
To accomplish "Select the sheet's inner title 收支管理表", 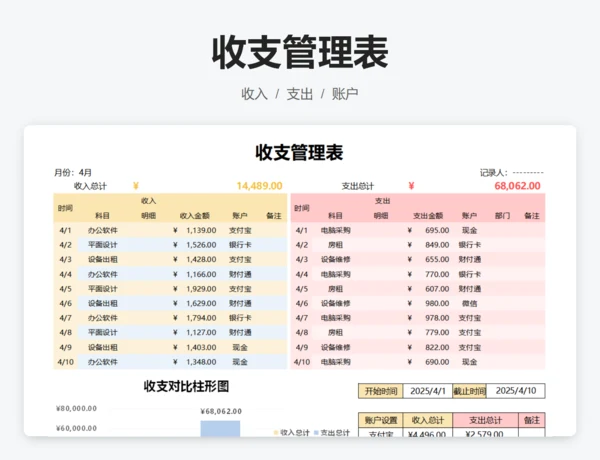I will click(x=299, y=152).
